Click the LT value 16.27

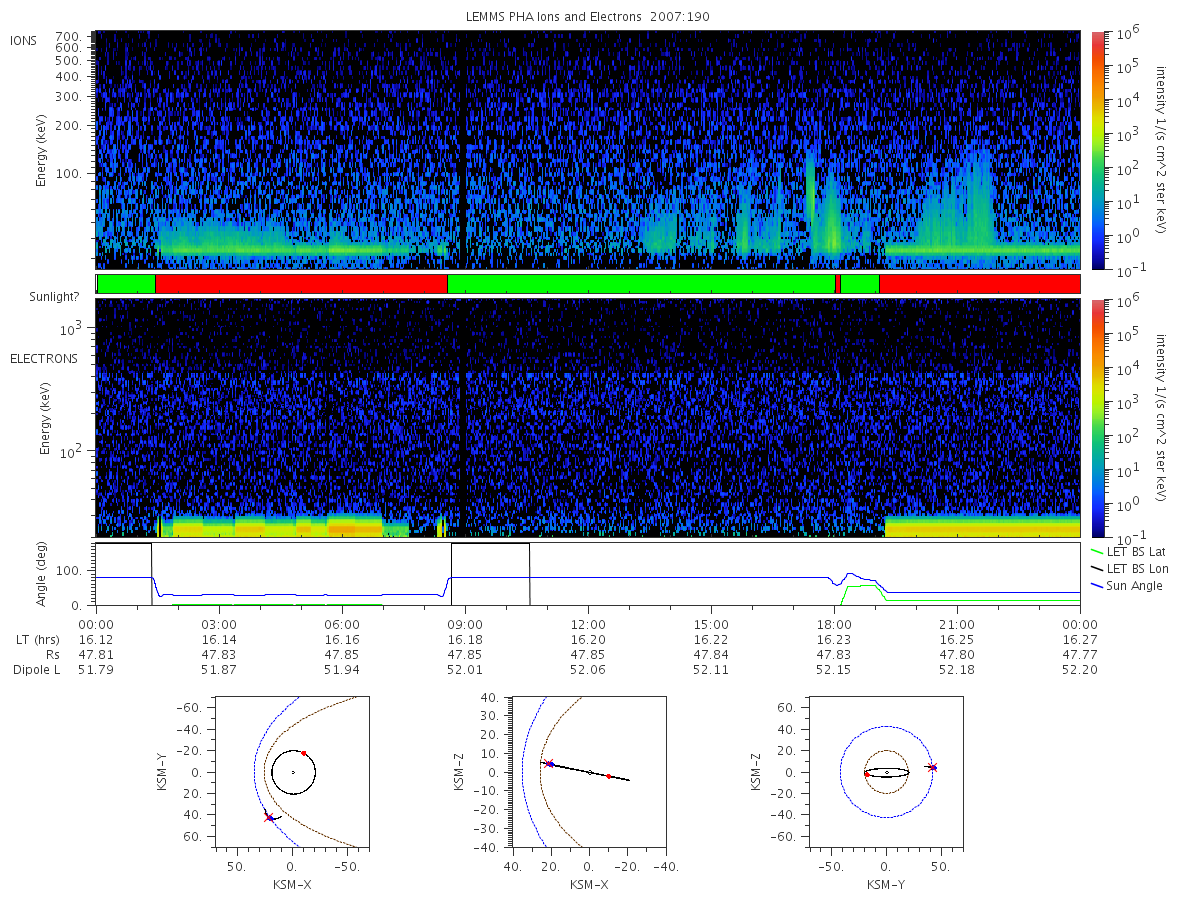pos(1080,638)
